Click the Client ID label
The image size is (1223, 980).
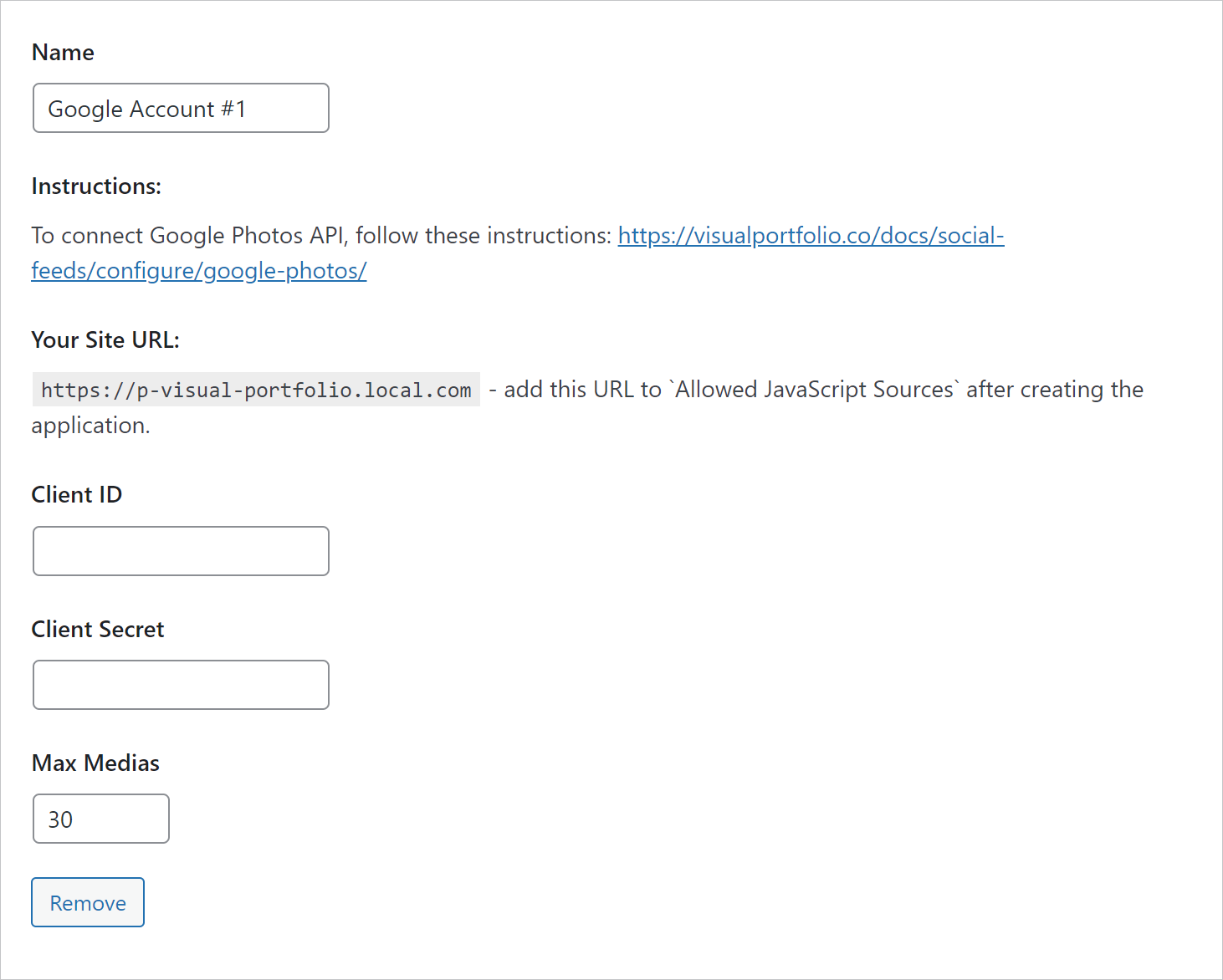[x=77, y=494]
